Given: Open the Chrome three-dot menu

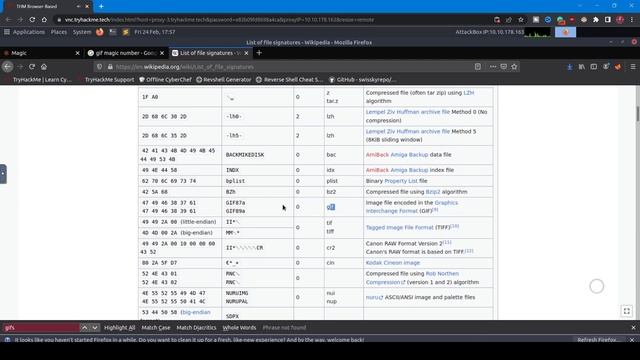Looking at the screenshot, I should 632,20.
